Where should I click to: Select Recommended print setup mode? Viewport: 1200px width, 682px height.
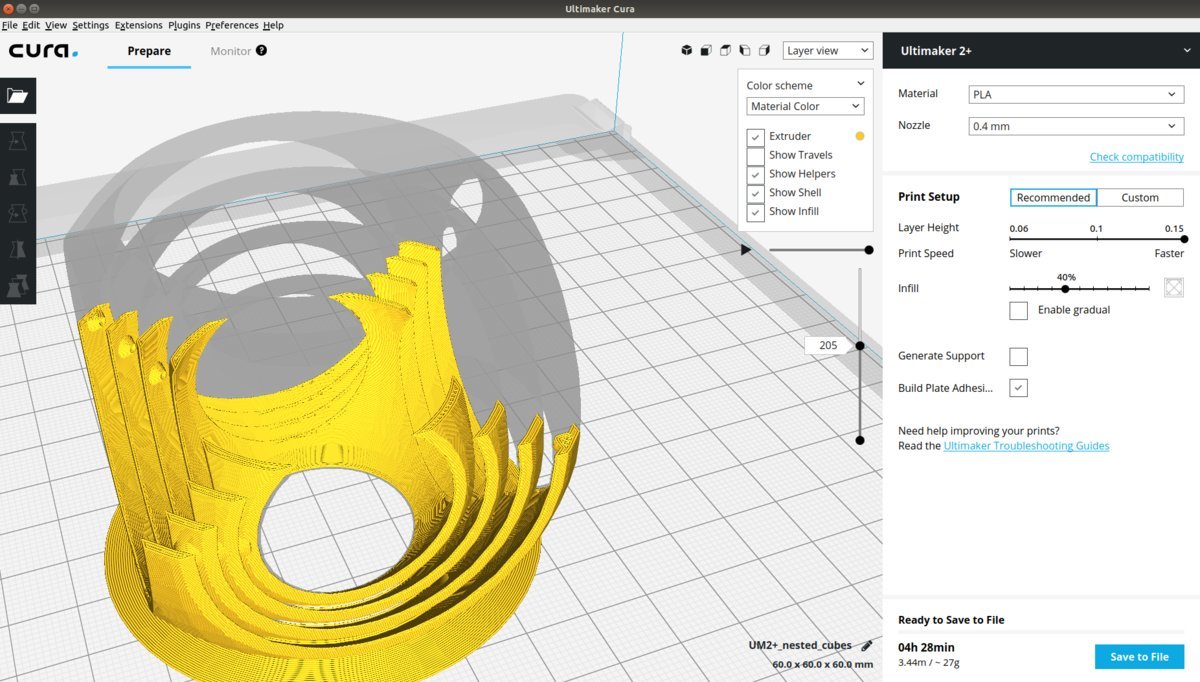pos(1053,198)
